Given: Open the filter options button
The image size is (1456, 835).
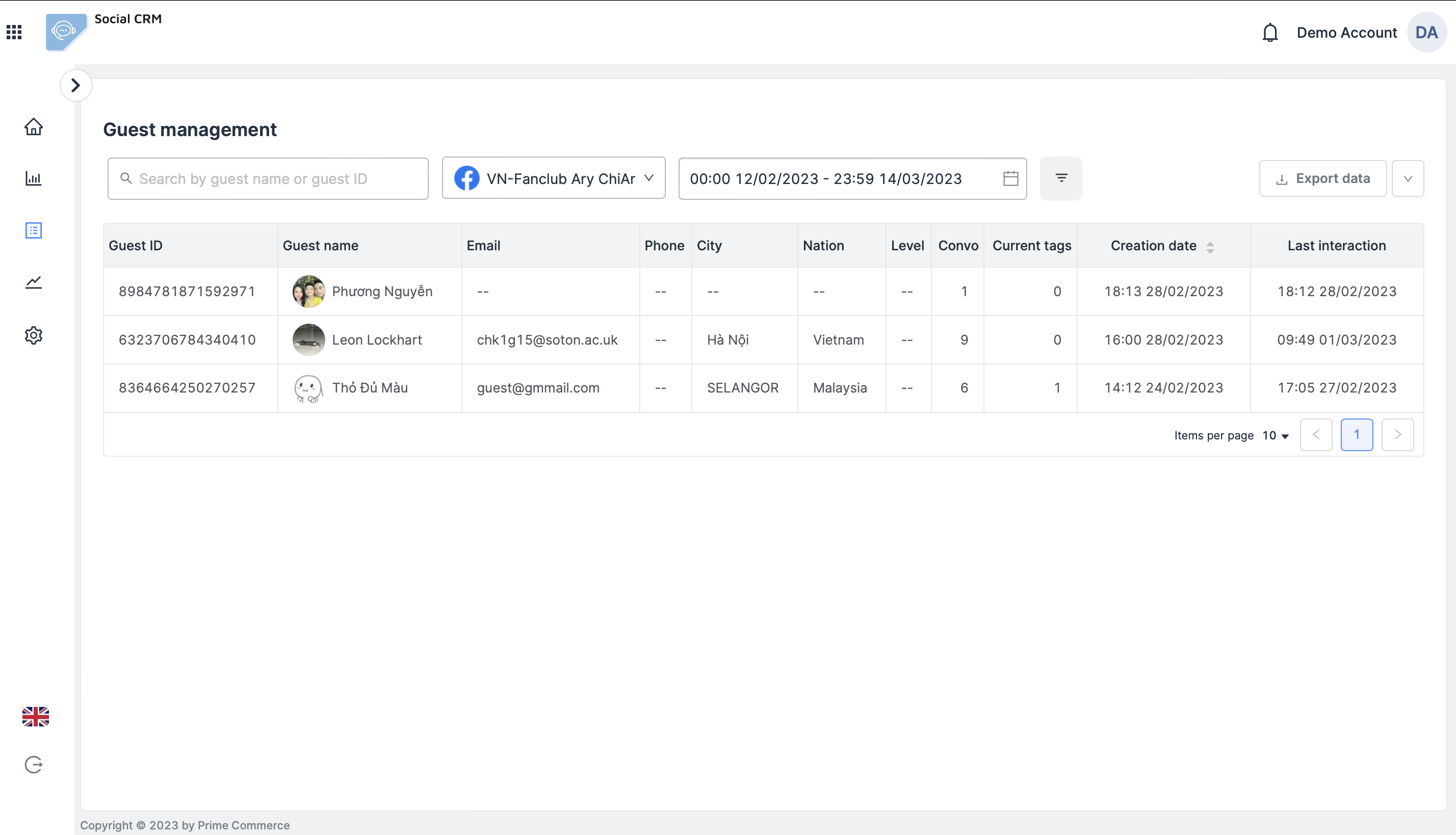Looking at the screenshot, I should pos(1061,178).
